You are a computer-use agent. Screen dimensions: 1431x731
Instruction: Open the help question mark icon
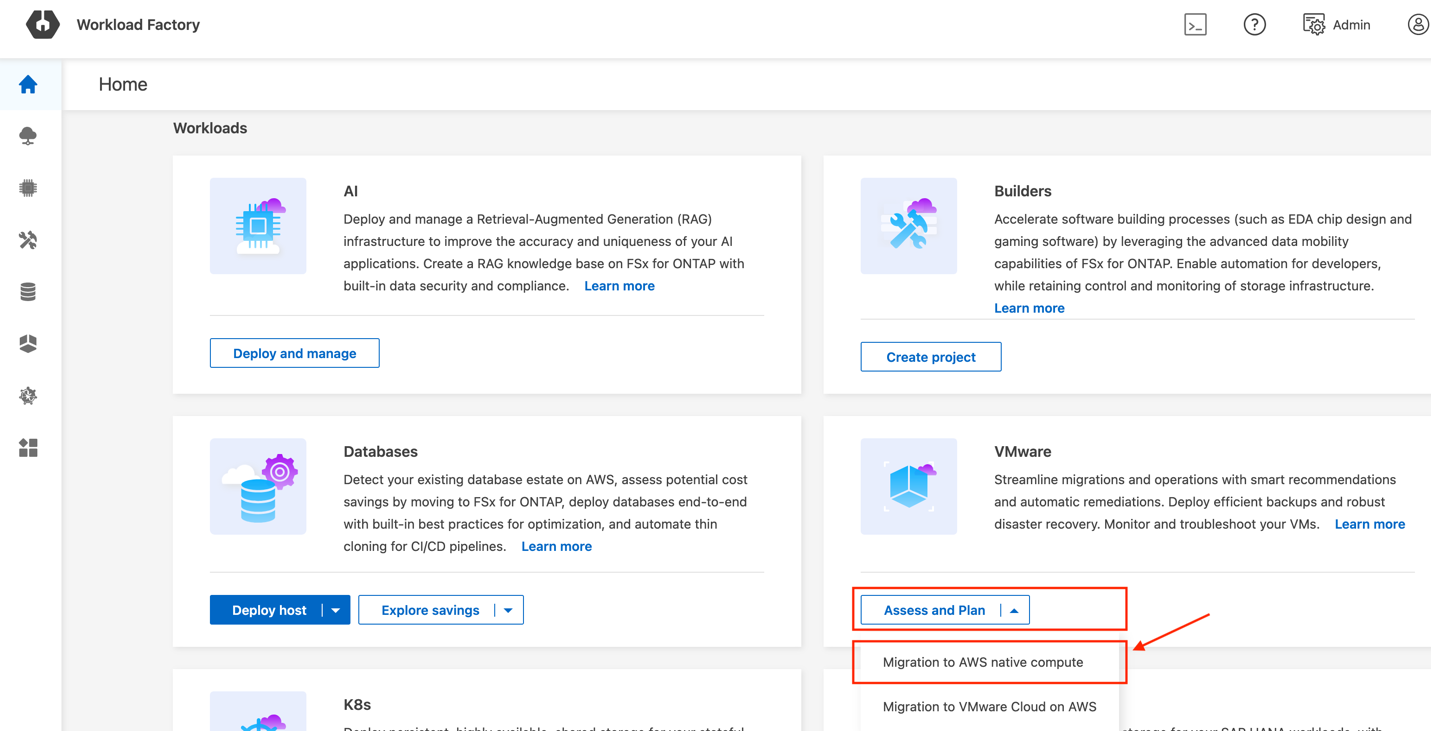pos(1254,25)
